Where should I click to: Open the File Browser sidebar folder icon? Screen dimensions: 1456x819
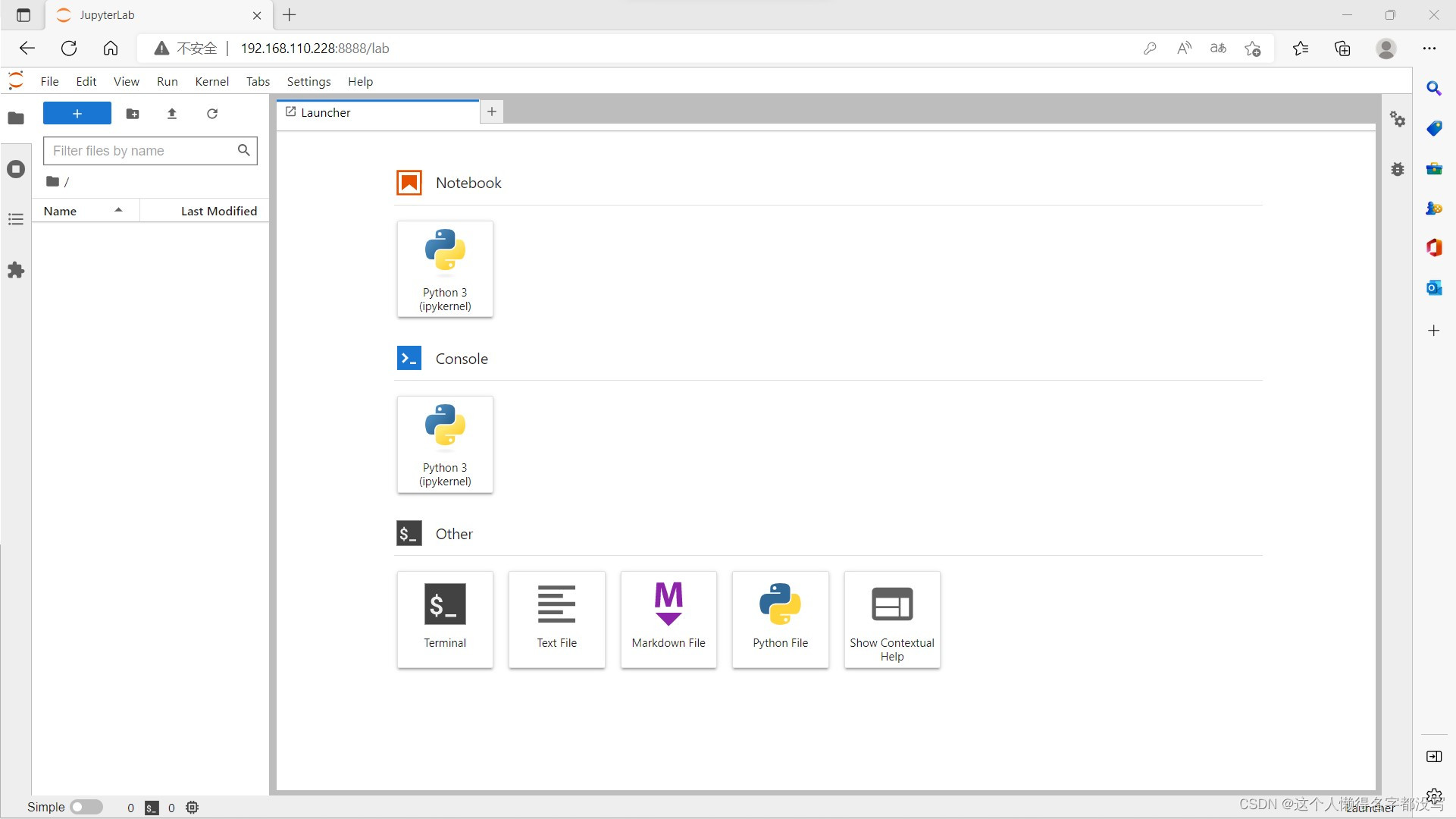point(16,118)
